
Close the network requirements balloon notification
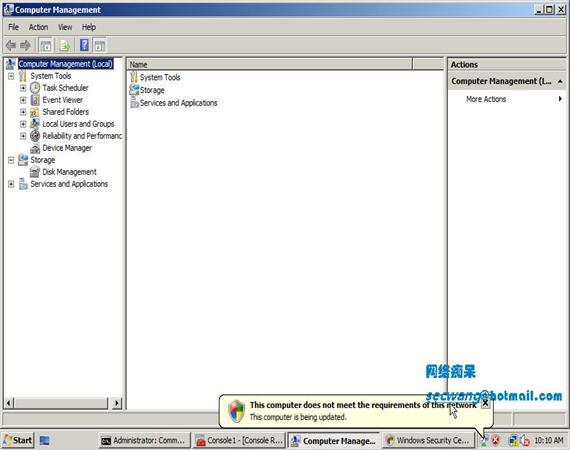point(485,403)
